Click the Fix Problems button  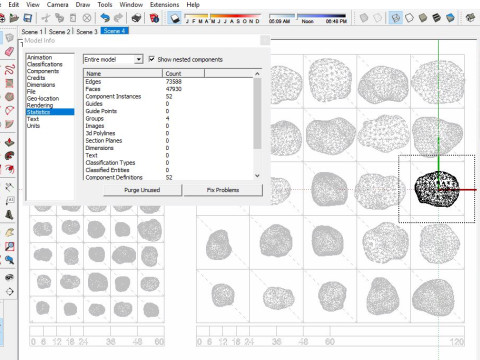(x=223, y=190)
